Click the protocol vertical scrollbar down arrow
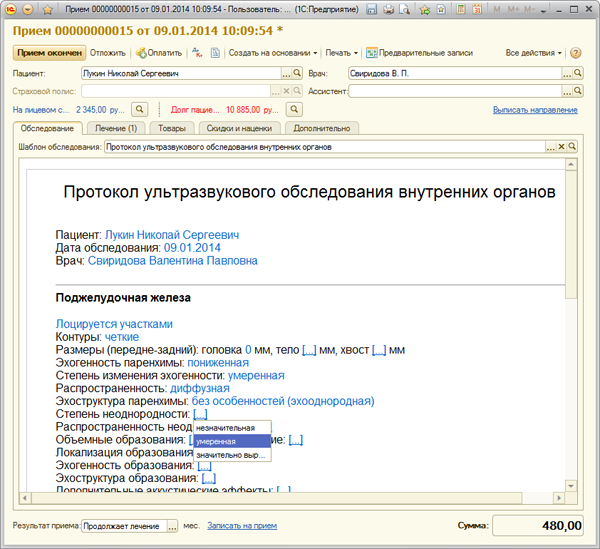Image resolution: width=600 pixels, height=549 pixels. click(571, 486)
